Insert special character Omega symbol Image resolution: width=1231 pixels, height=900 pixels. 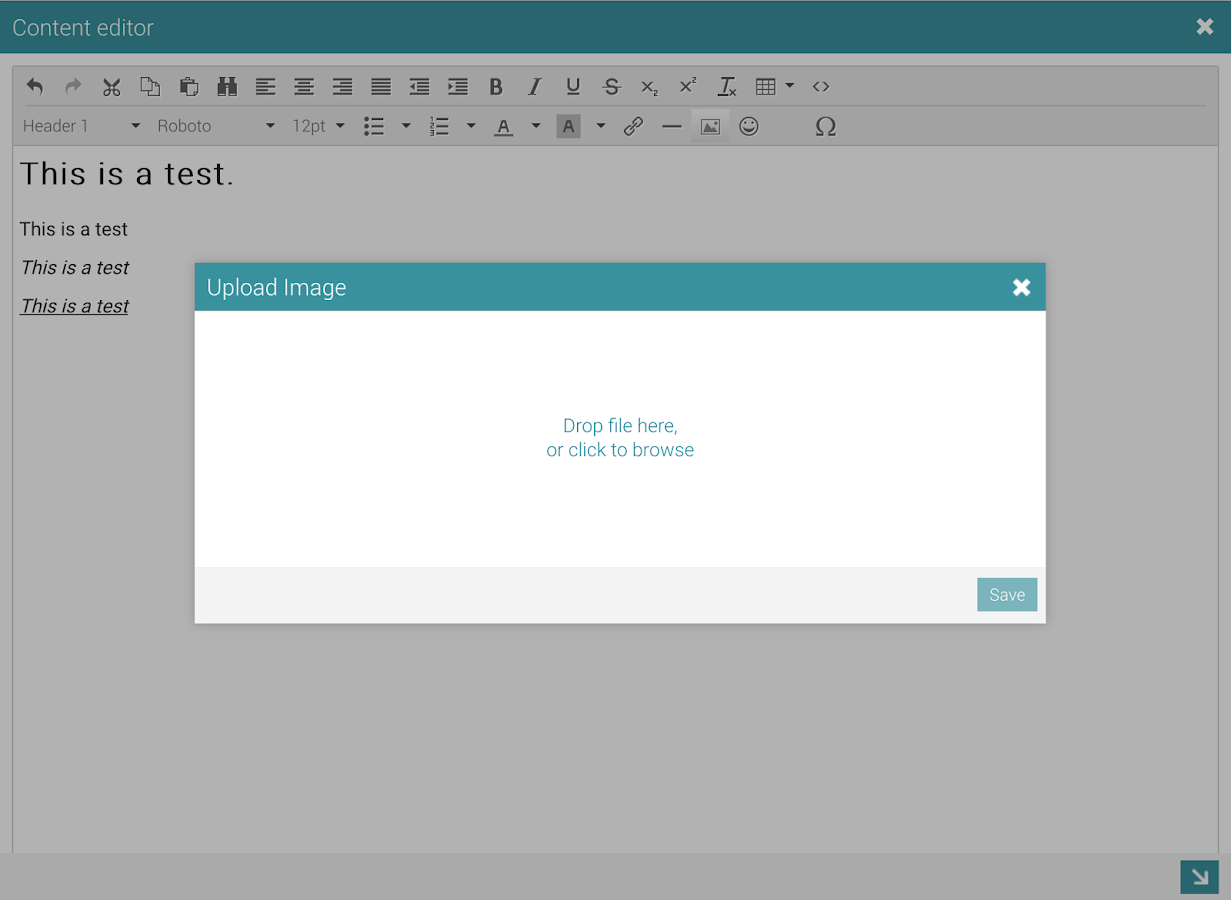point(825,126)
